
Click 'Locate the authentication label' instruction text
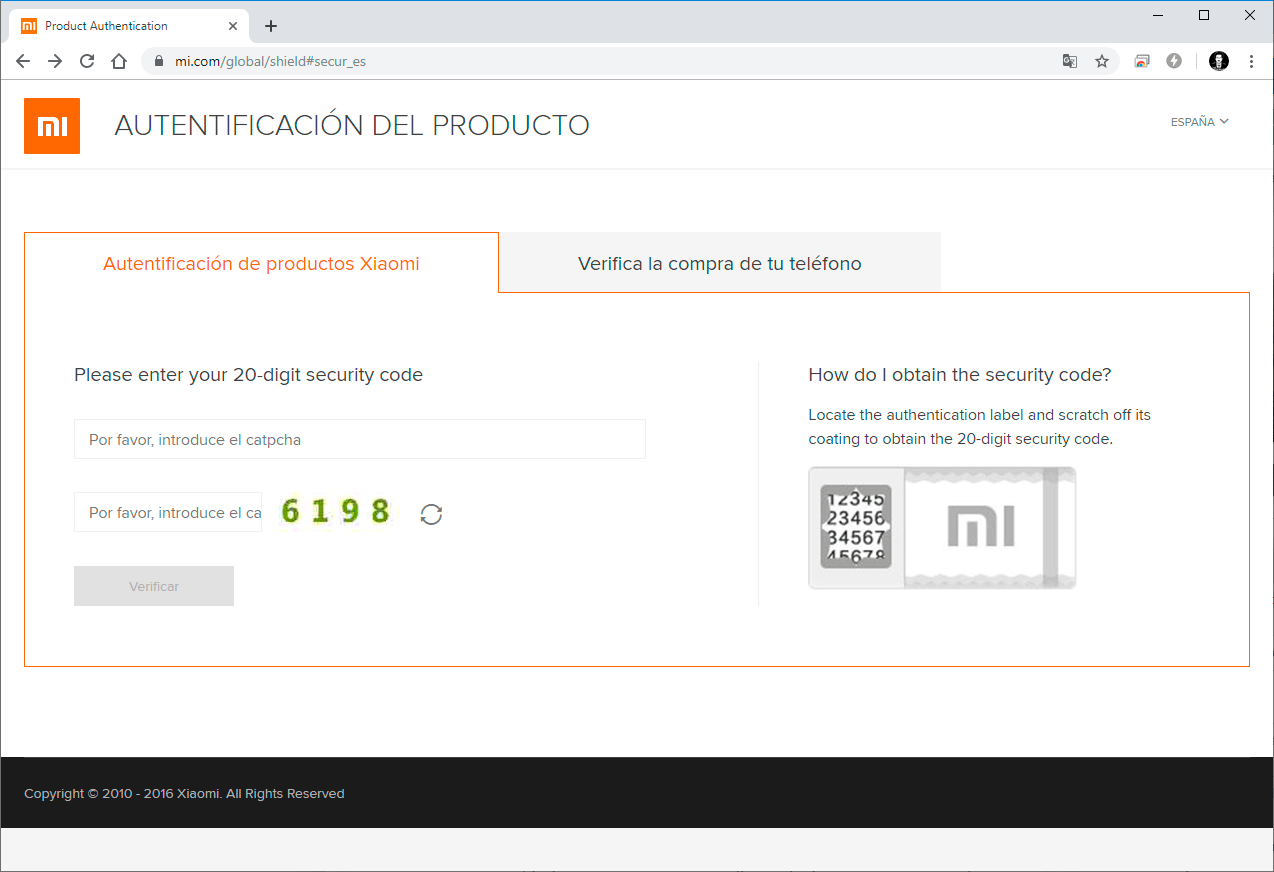[980, 427]
